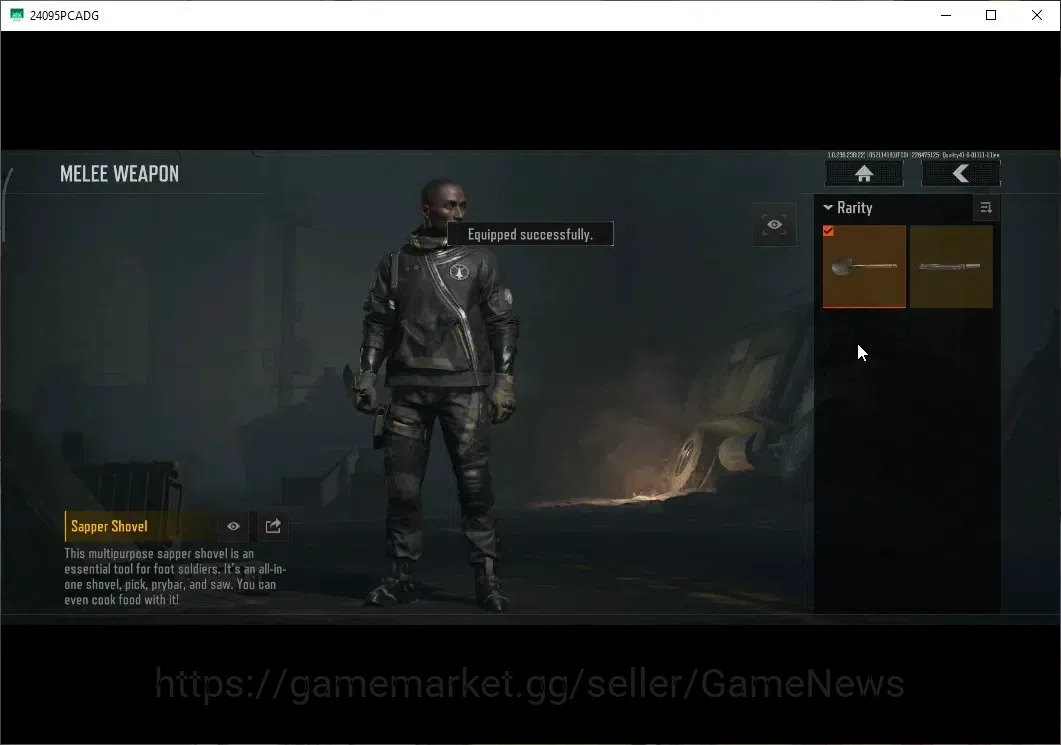Open the sort order icon beside Rarity
Image resolution: width=1061 pixels, height=745 pixels.
pyautogui.click(x=986, y=208)
